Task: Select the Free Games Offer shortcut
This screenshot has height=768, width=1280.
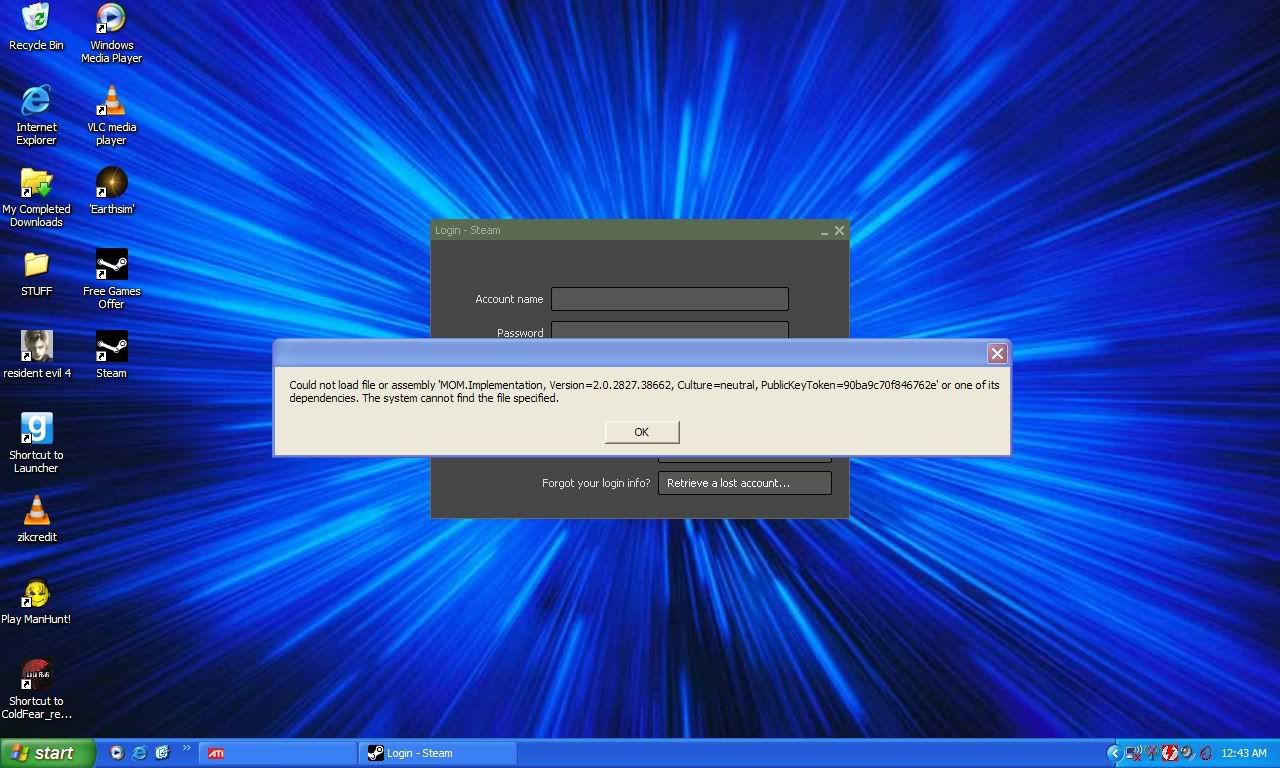Action: point(111,264)
